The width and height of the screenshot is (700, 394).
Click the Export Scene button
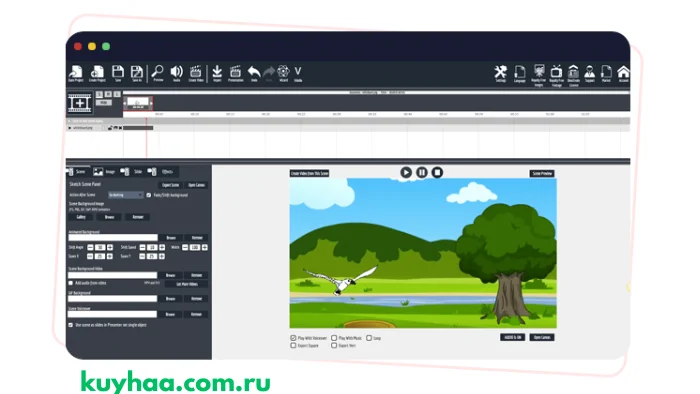[x=171, y=185]
